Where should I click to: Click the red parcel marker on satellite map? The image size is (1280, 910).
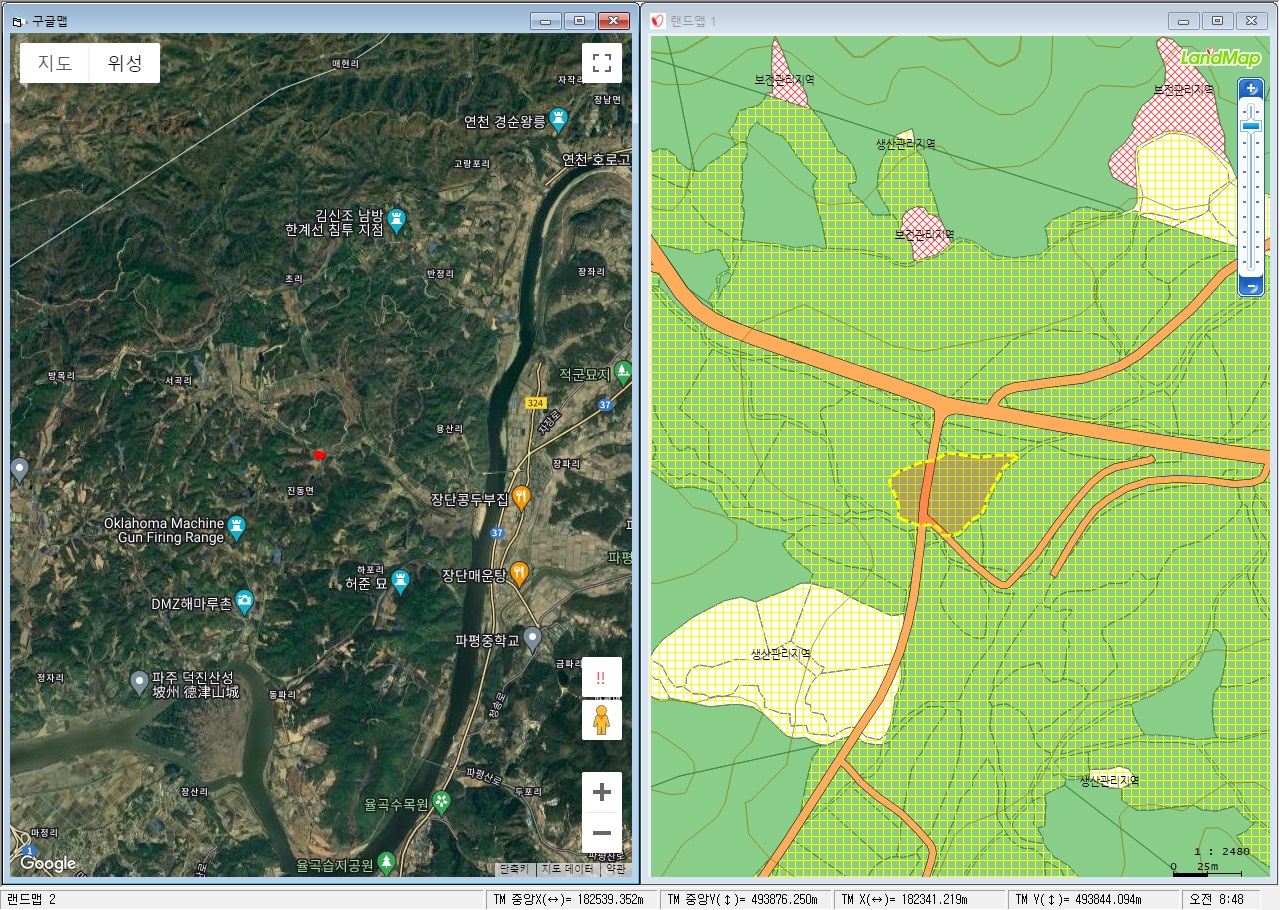(x=319, y=455)
